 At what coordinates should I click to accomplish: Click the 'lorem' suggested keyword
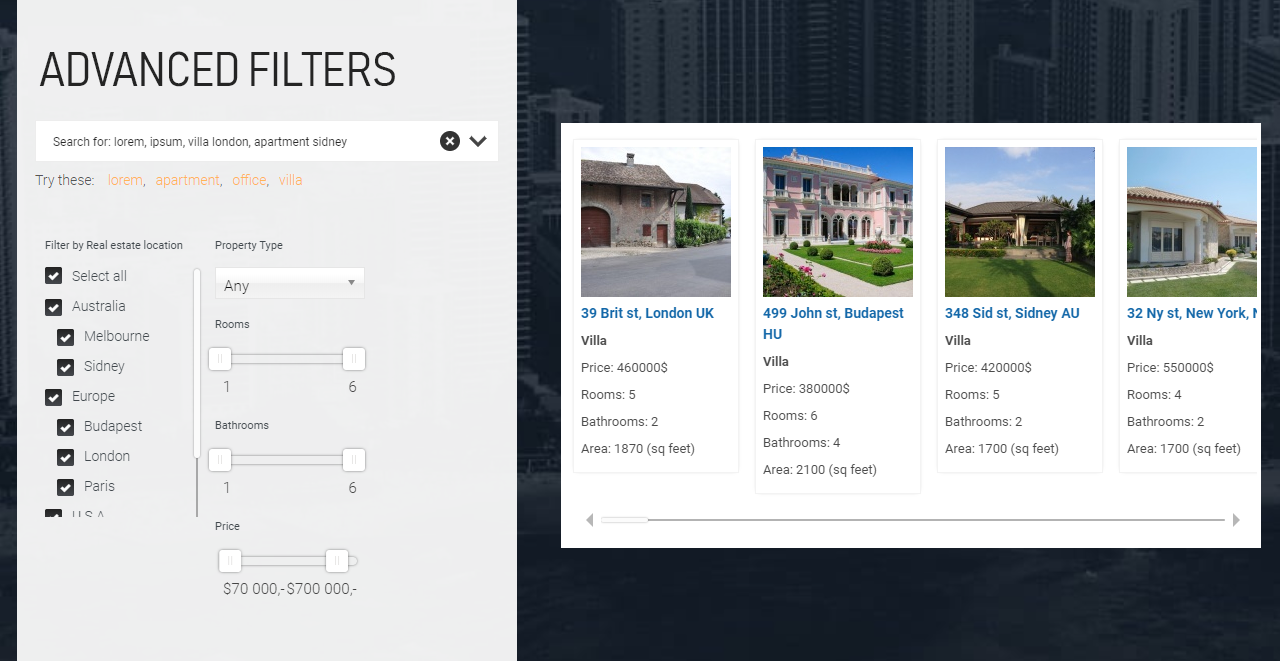(x=125, y=180)
